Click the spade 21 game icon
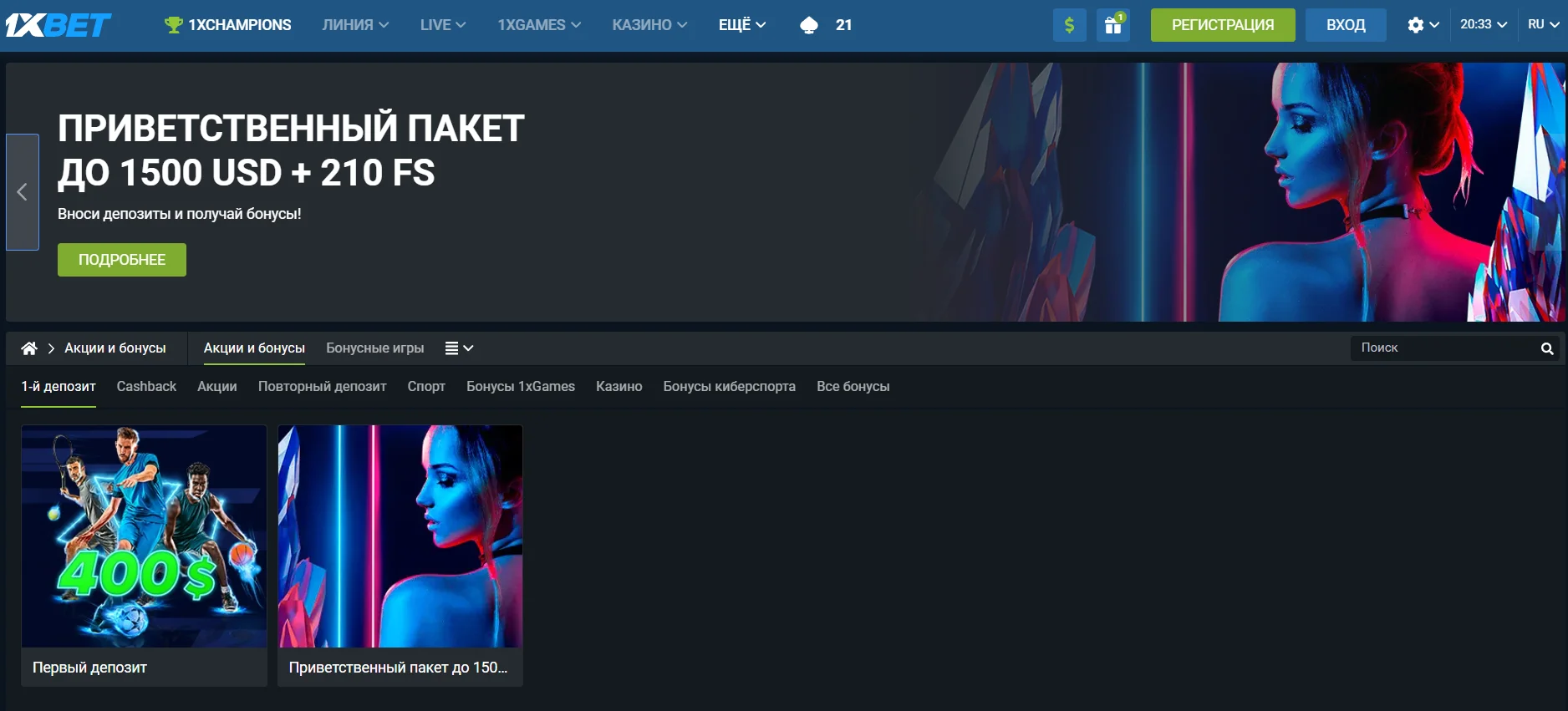The height and width of the screenshot is (711, 1568). (x=809, y=25)
